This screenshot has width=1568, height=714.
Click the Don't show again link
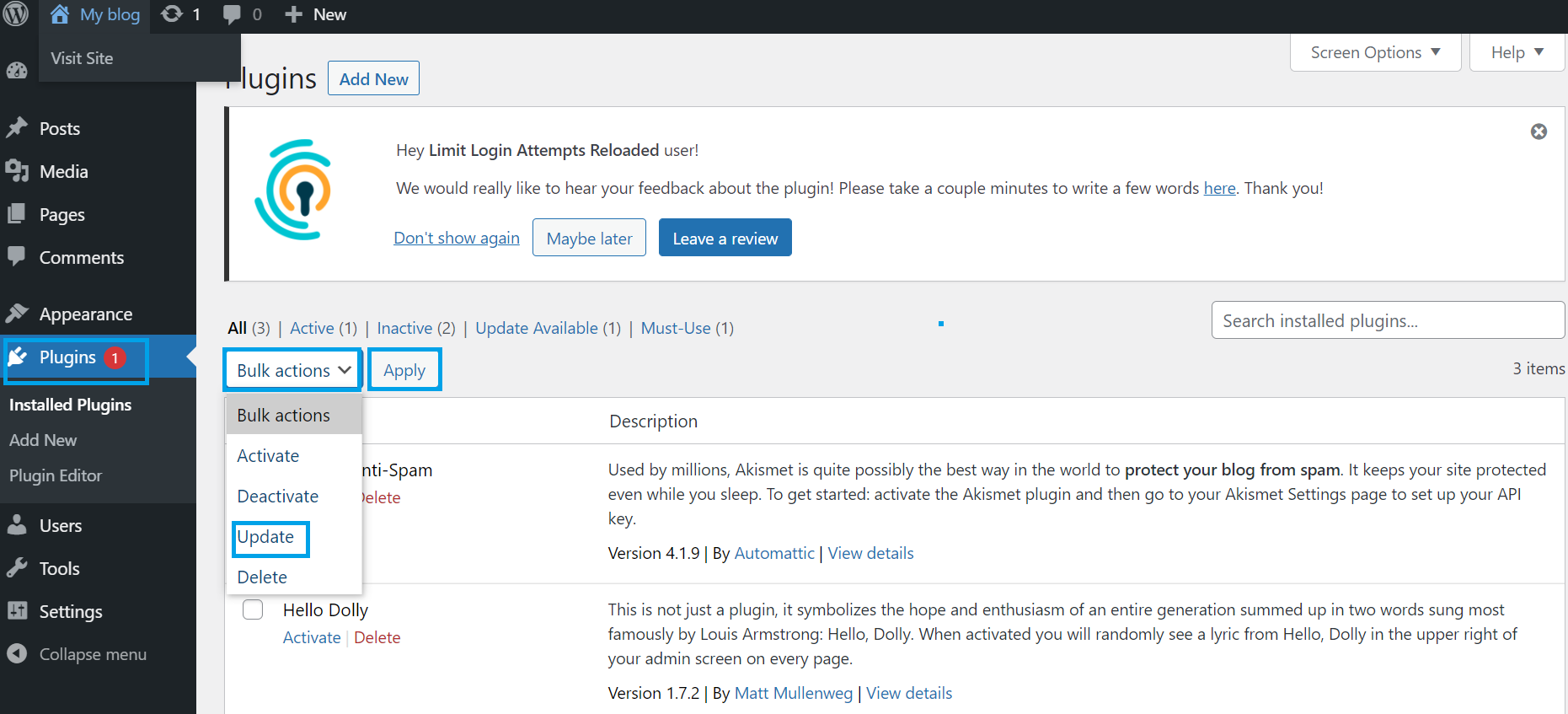[457, 238]
